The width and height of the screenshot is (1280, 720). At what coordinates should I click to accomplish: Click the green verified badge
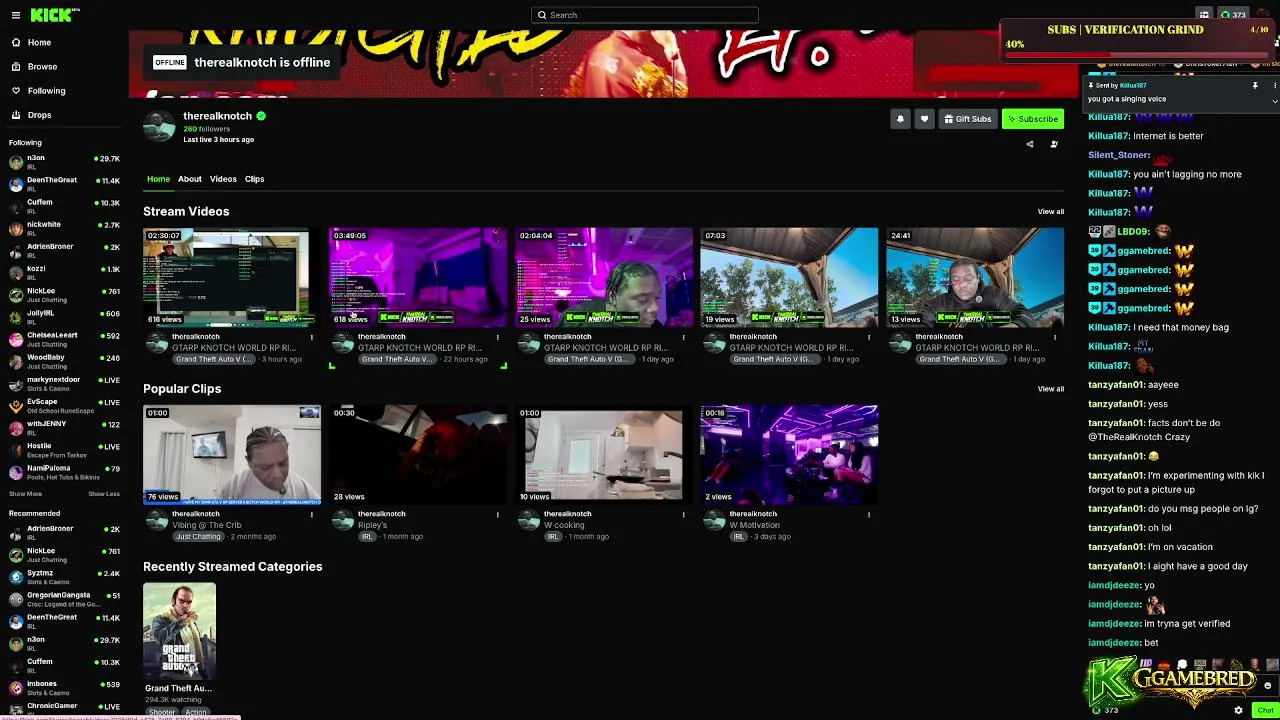click(261, 116)
